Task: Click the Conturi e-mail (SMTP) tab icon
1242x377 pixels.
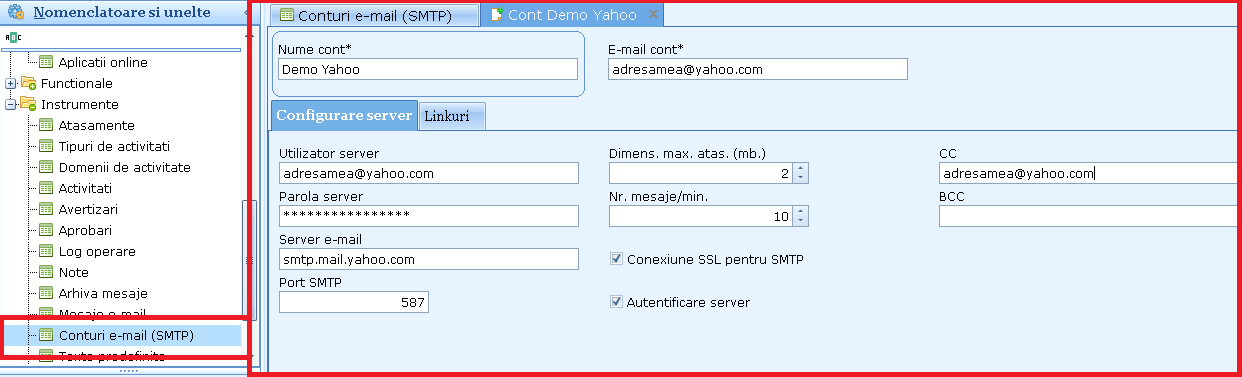Action: pos(287,15)
